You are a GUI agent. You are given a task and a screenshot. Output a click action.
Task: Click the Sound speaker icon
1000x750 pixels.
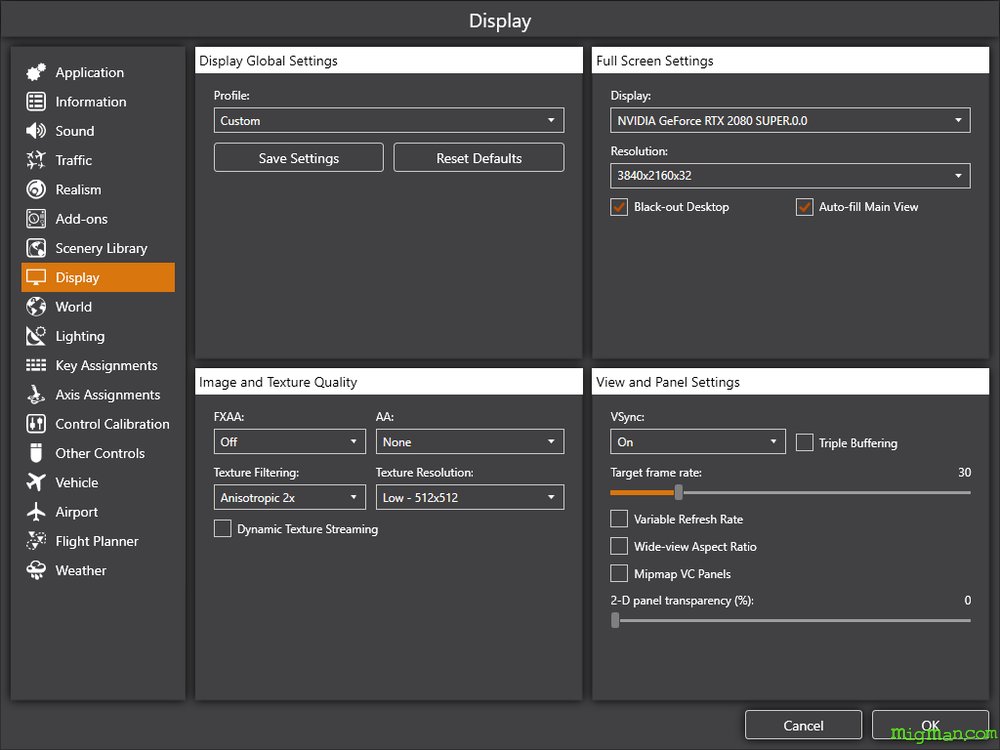point(36,131)
